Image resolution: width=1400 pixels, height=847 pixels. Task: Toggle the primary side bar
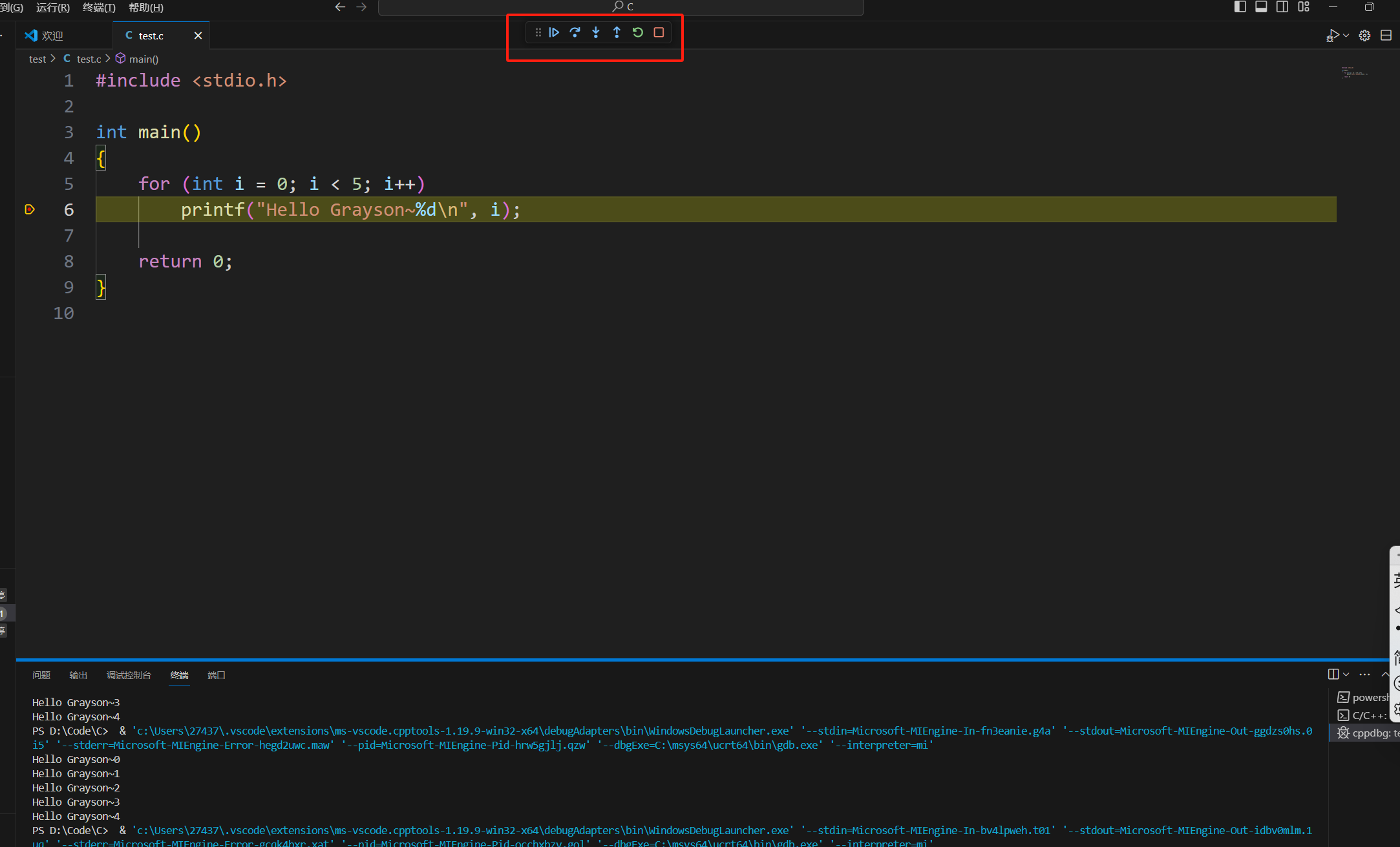1240,7
